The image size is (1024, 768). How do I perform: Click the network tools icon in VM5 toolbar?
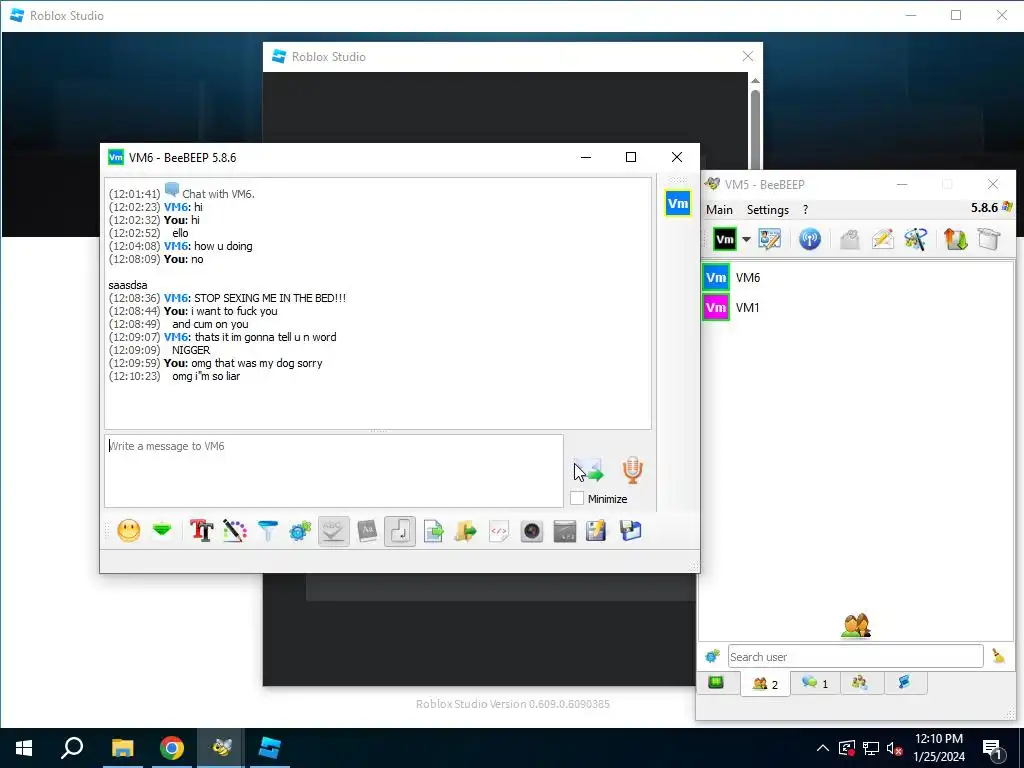[915, 239]
